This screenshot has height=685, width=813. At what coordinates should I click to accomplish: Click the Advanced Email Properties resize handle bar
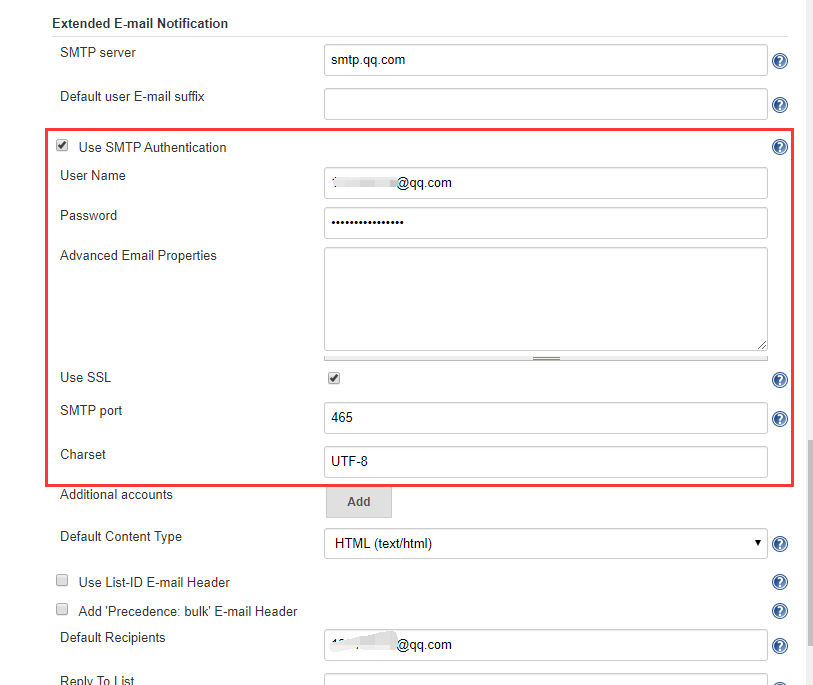546,357
